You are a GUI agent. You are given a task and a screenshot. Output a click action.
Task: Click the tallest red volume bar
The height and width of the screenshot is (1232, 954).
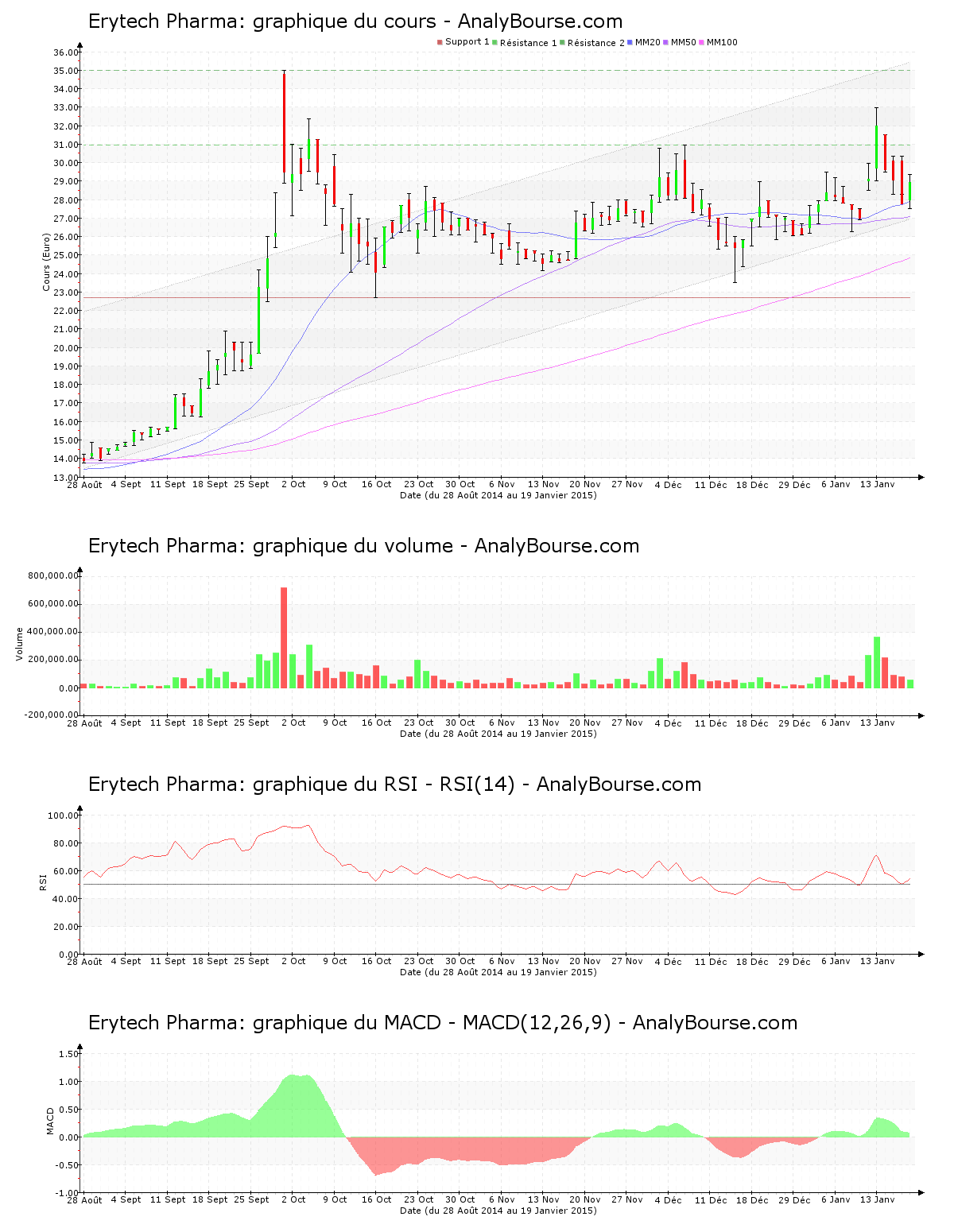284,637
